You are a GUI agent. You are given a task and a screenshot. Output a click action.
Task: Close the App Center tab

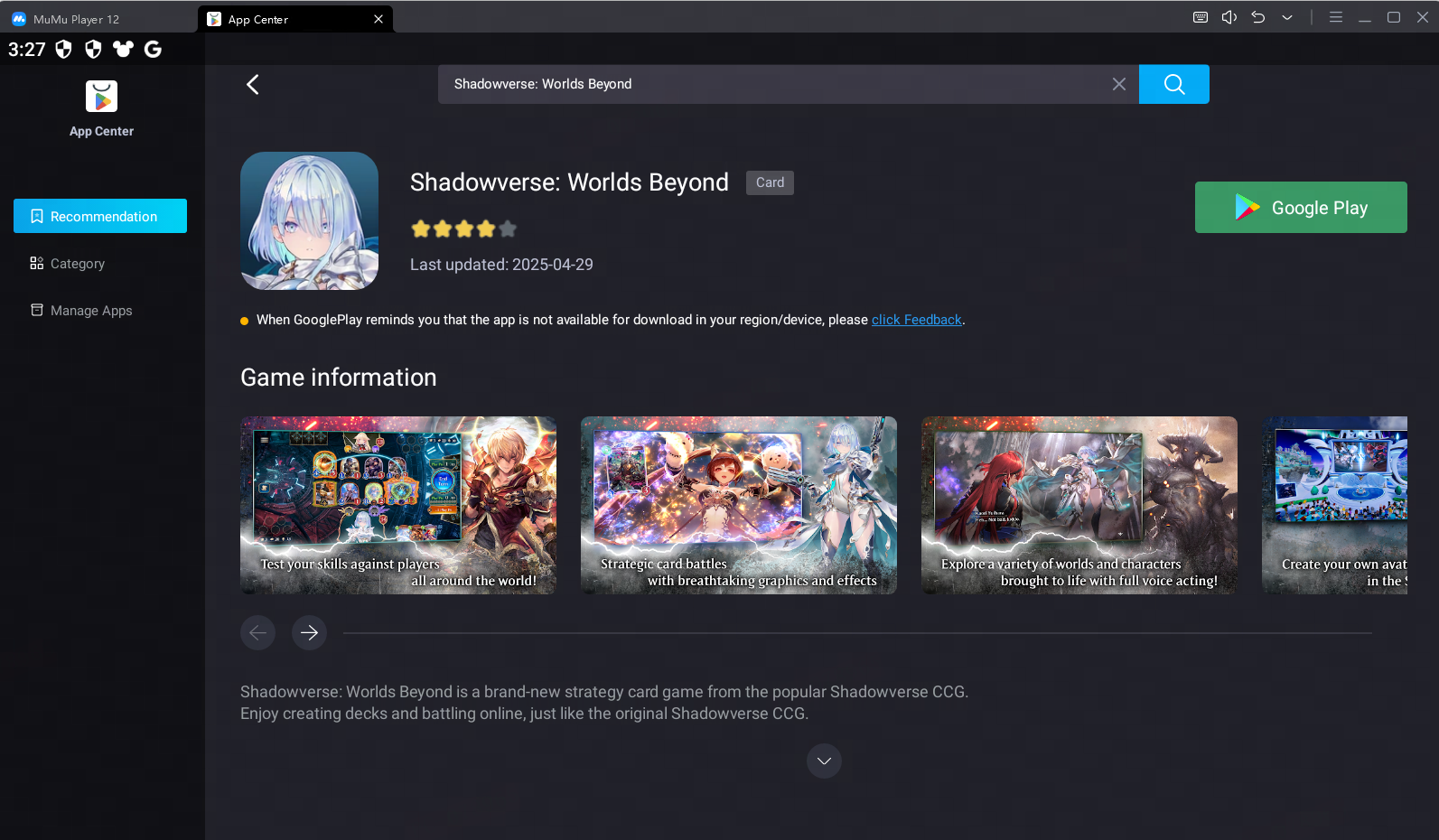tap(378, 19)
